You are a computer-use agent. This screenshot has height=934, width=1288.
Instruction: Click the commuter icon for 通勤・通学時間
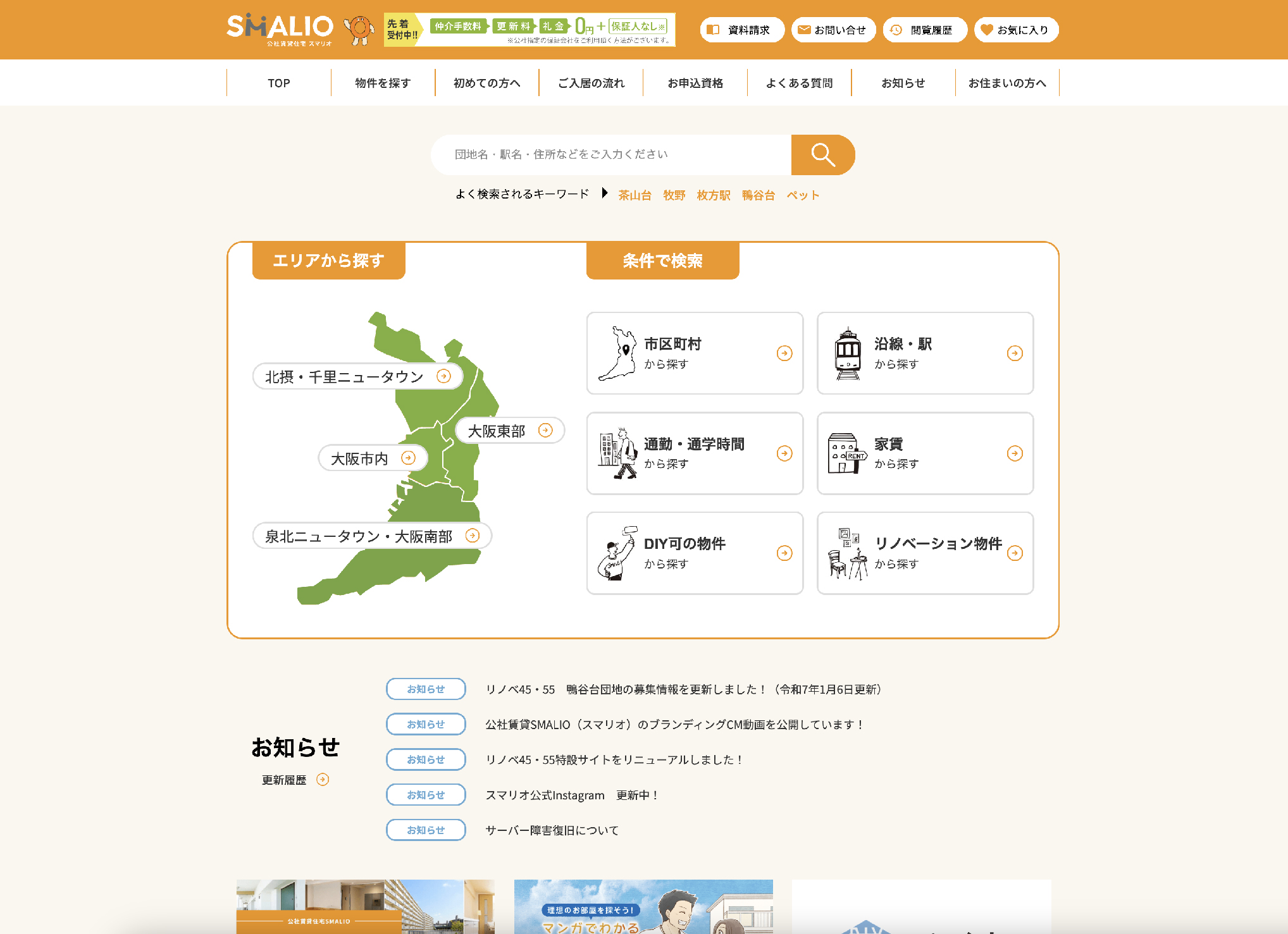click(x=617, y=453)
